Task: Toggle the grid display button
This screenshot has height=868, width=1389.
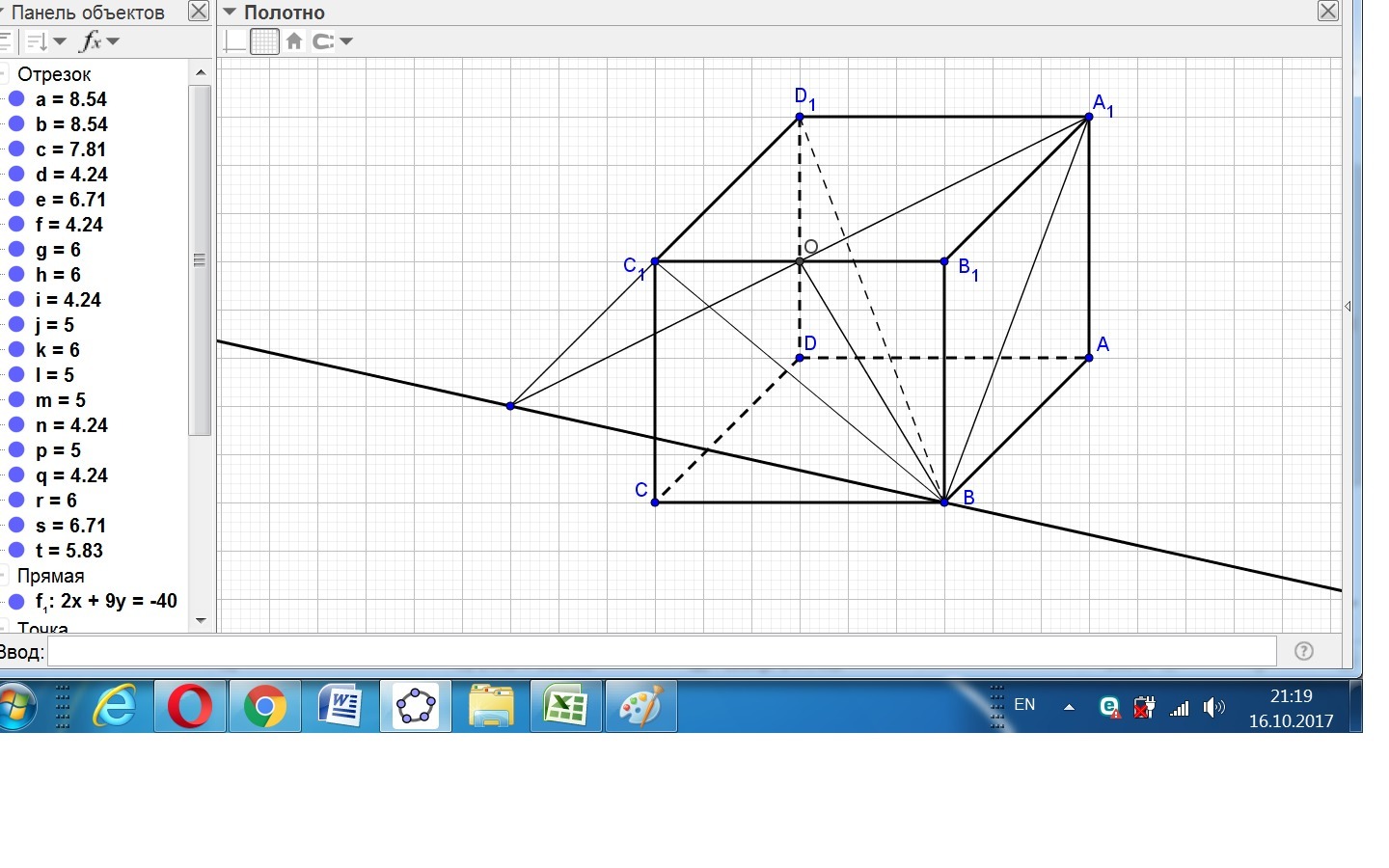Action: [264, 41]
